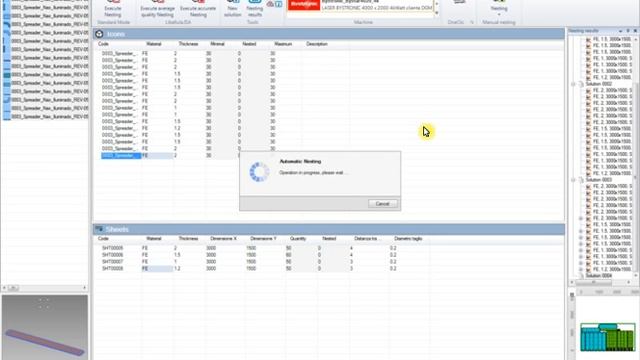Sort the Icons table by Minimal column

pos(217,44)
